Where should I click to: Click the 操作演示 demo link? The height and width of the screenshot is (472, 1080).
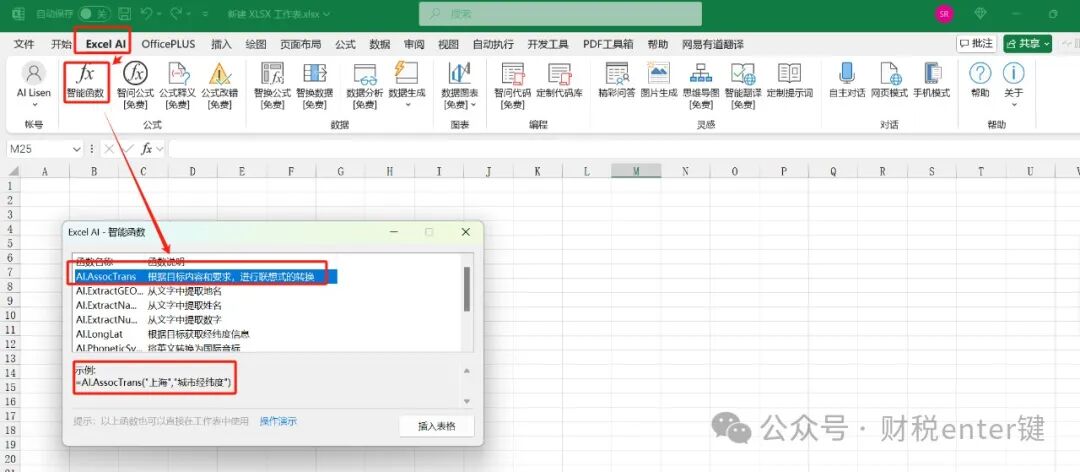point(278,421)
